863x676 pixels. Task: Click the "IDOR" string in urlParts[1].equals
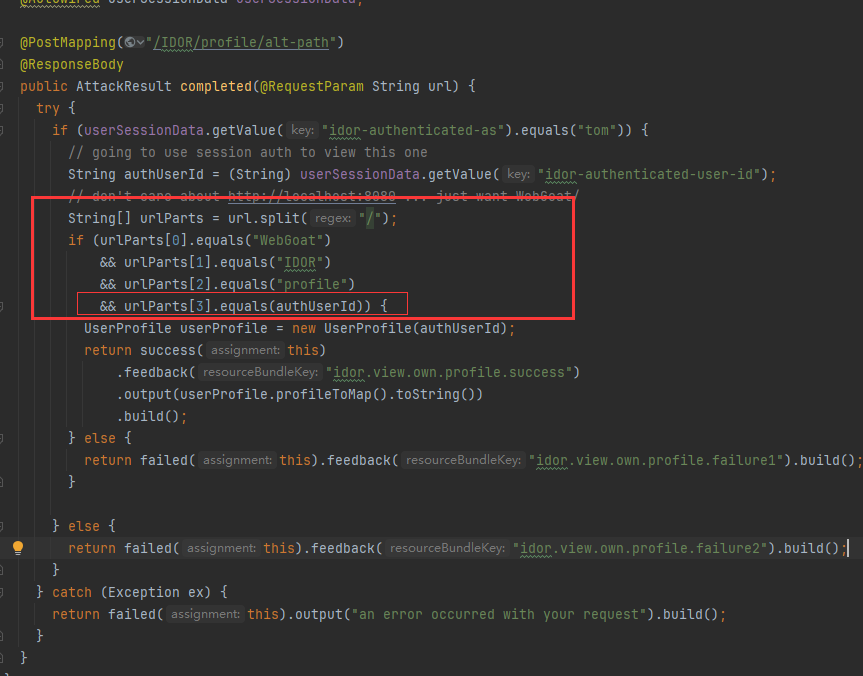300,263
